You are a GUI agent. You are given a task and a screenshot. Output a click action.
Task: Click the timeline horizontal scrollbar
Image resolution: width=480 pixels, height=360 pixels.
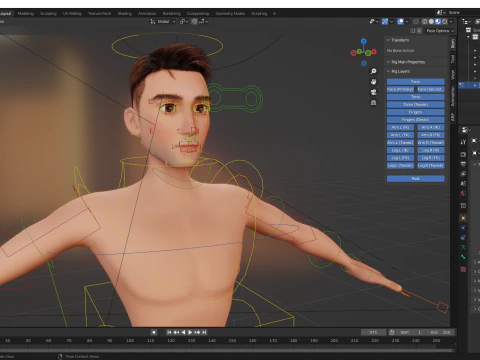coord(227,350)
